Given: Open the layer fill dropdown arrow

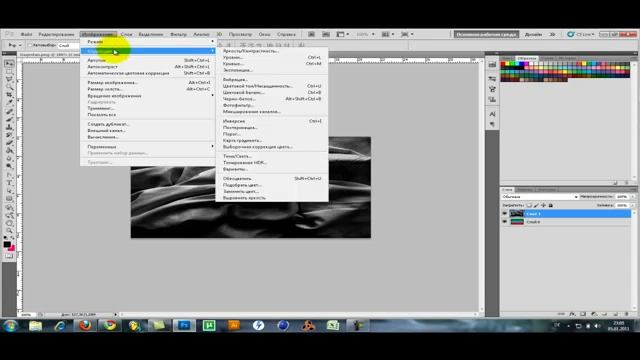Looking at the screenshot, I should click(633, 205).
